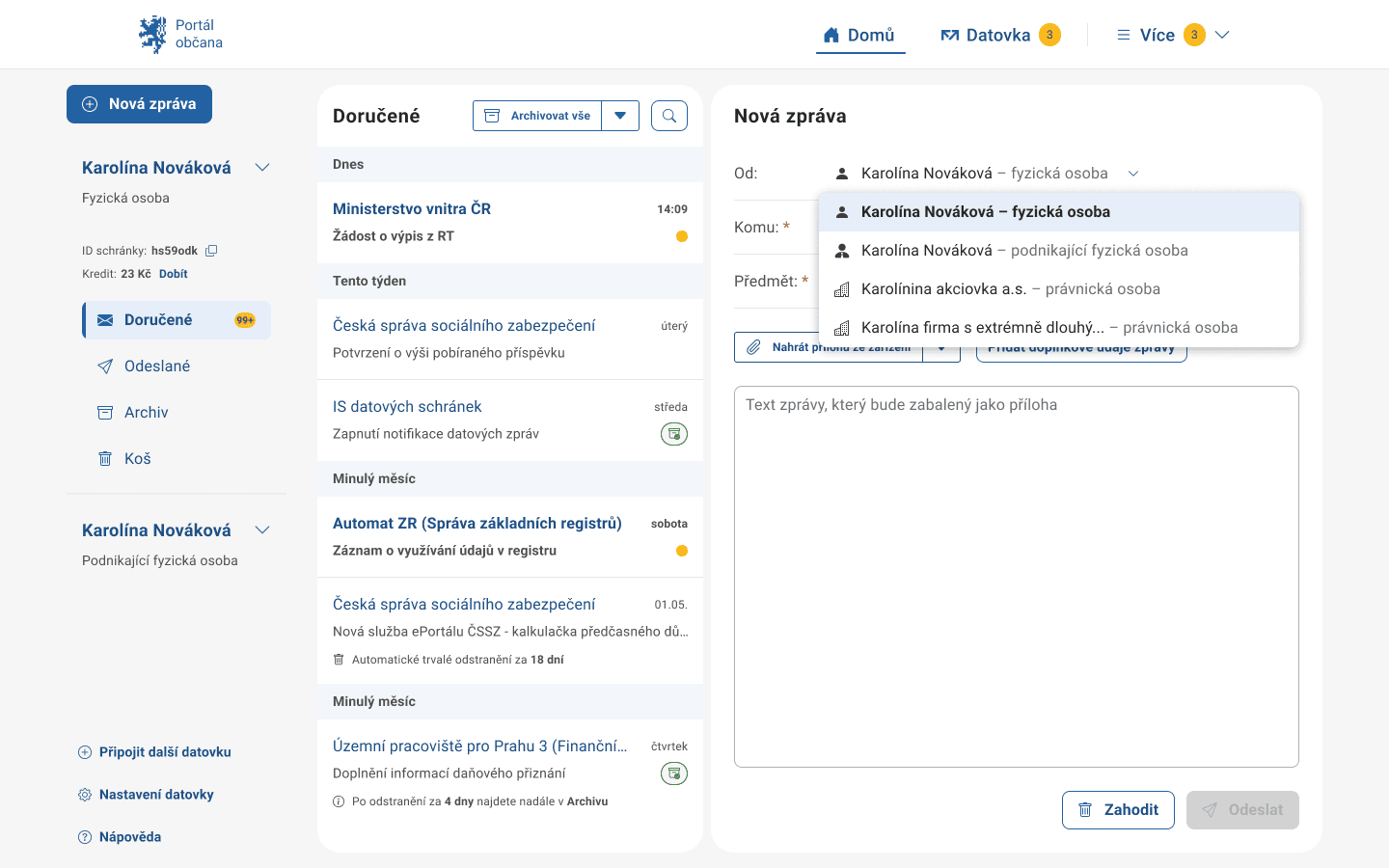Click the search icon in Doručené header
The image size is (1389, 868).
pyautogui.click(x=668, y=116)
